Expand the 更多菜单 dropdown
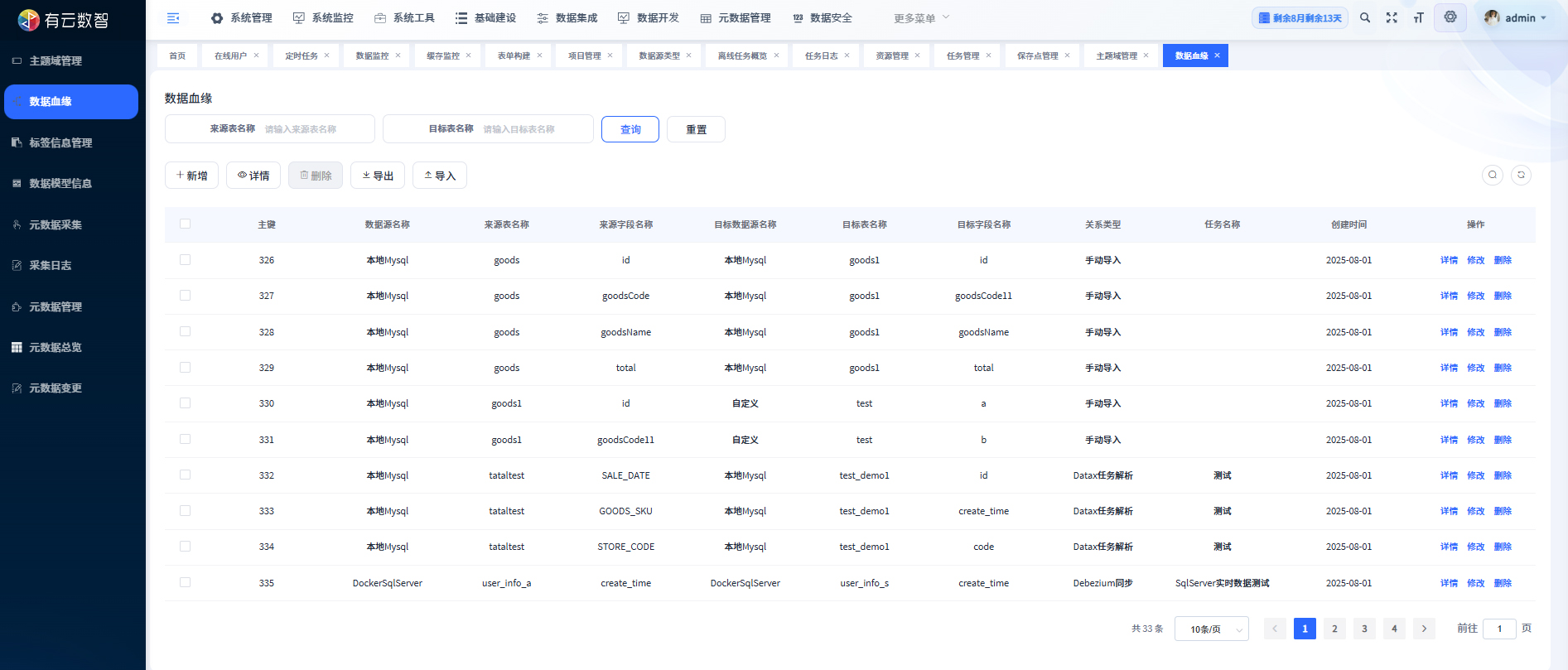The width and height of the screenshot is (1568, 670). point(921,18)
